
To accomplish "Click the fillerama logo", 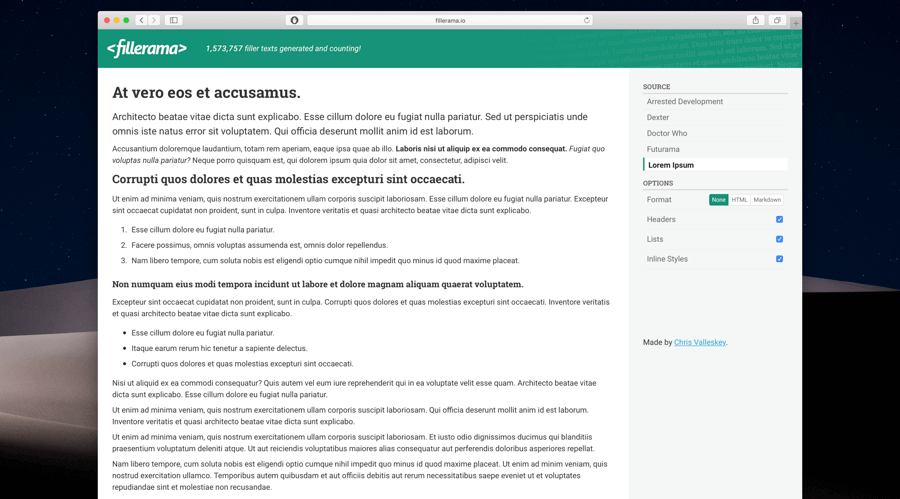I will tap(147, 49).
